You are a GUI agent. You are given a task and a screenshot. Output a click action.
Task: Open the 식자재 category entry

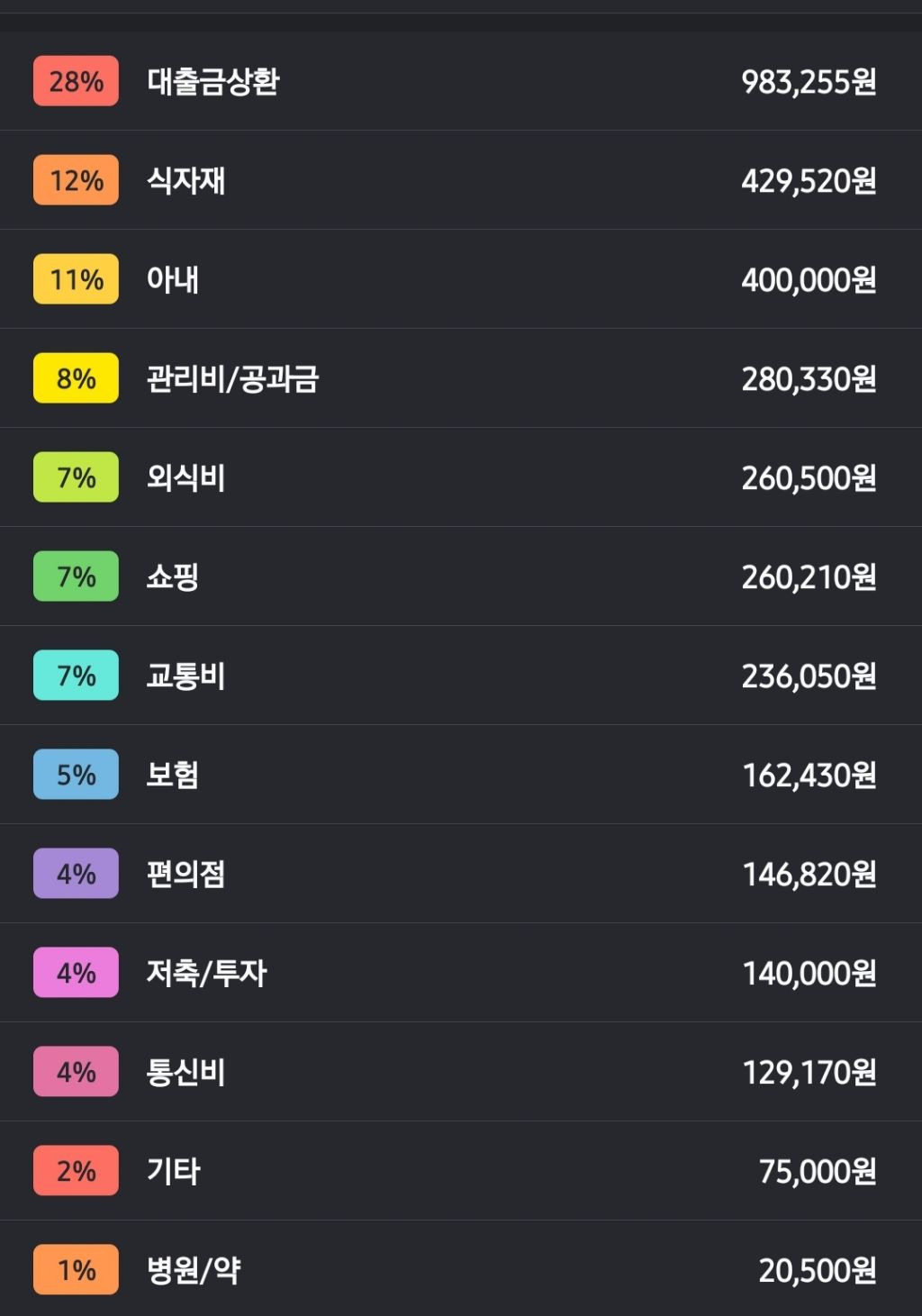461,180
